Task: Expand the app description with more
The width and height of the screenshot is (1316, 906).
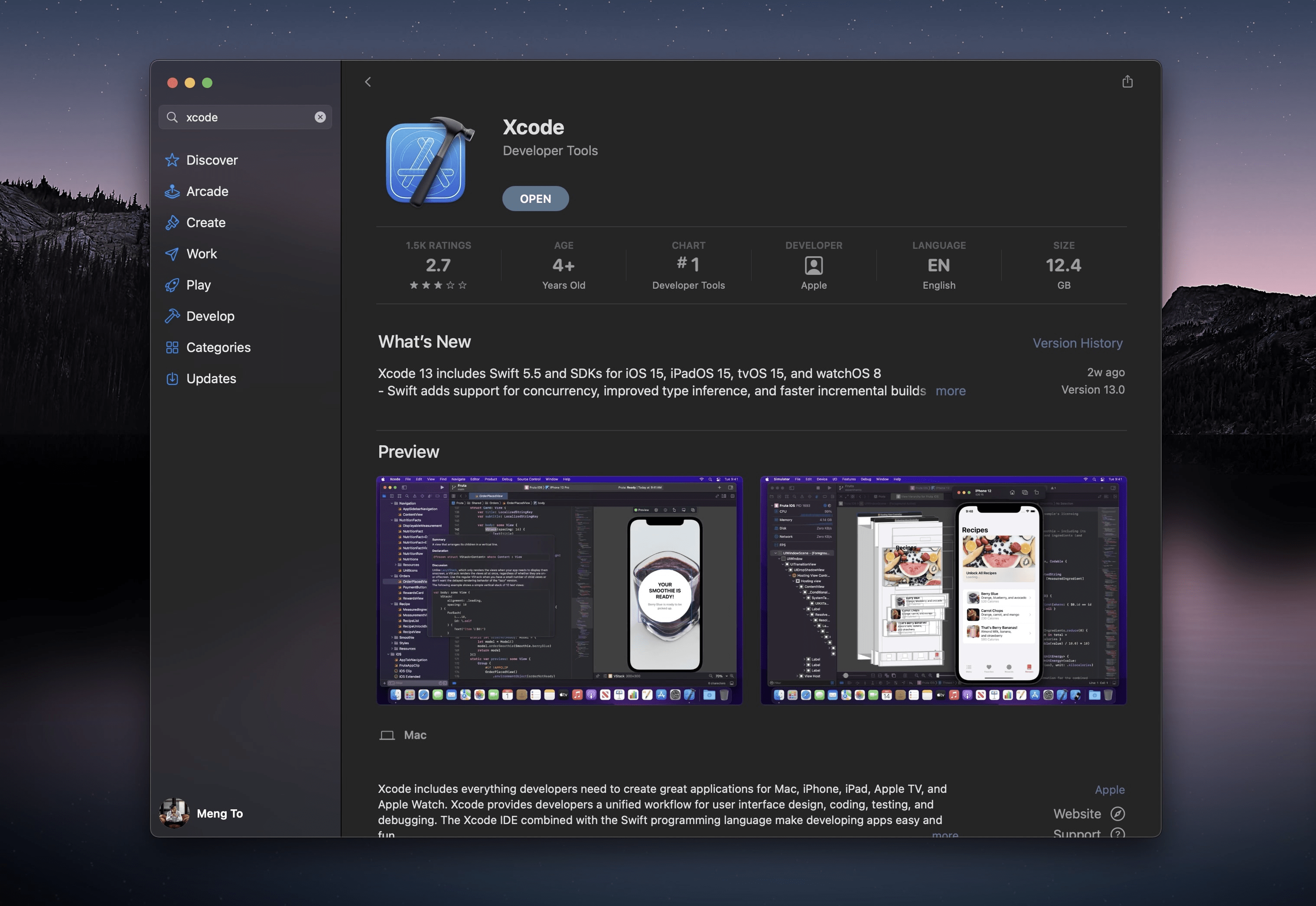Action: tap(945, 834)
